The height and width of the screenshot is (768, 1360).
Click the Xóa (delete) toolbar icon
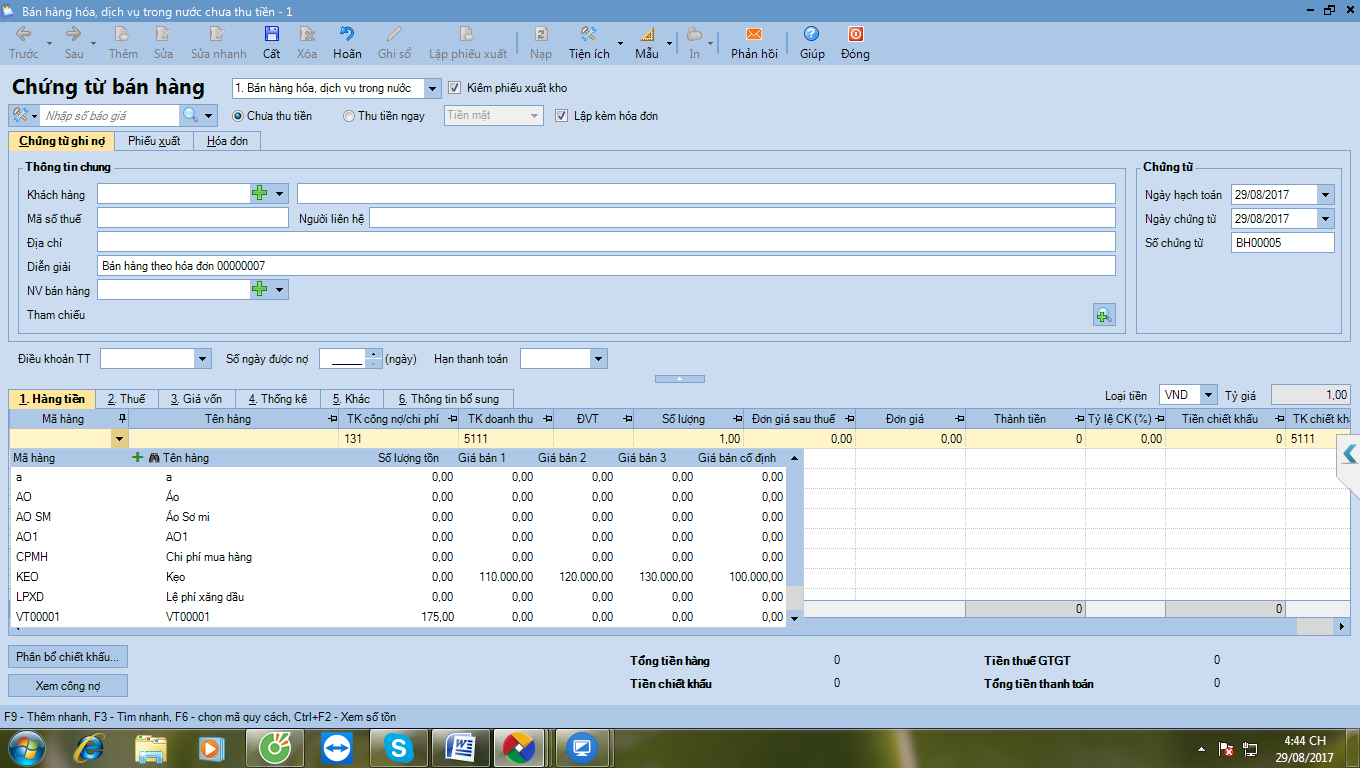click(x=307, y=34)
